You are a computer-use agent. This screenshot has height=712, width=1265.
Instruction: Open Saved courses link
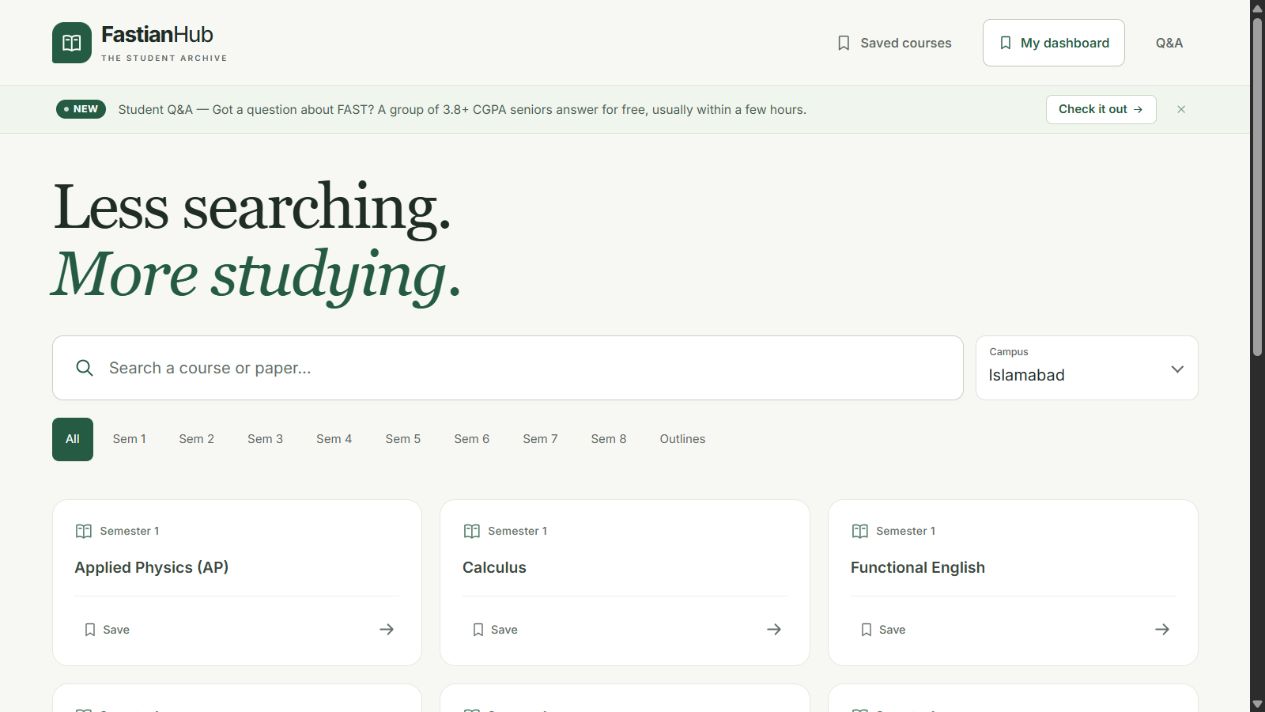point(894,43)
